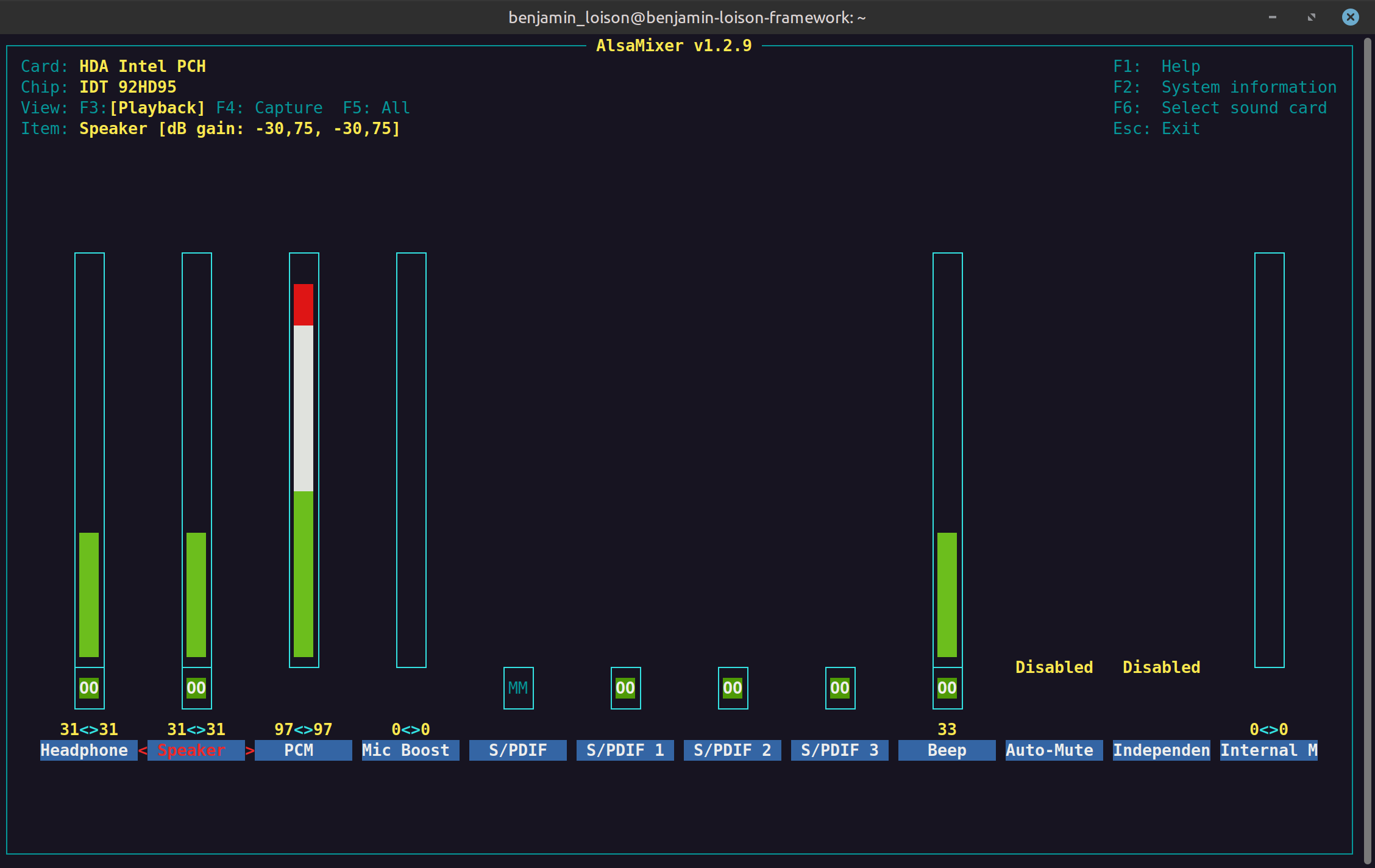Toggle the S/PDIF 3 mute box
Screen dimensions: 1375x868
pos(840,688)
